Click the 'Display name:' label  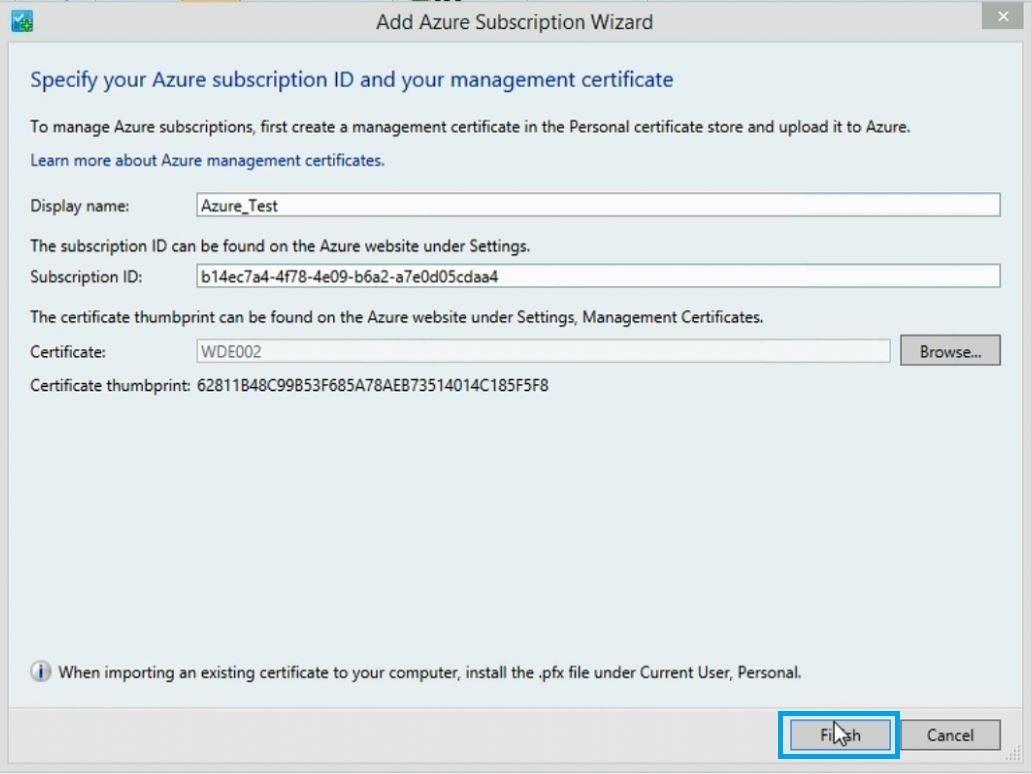(80, 206)
